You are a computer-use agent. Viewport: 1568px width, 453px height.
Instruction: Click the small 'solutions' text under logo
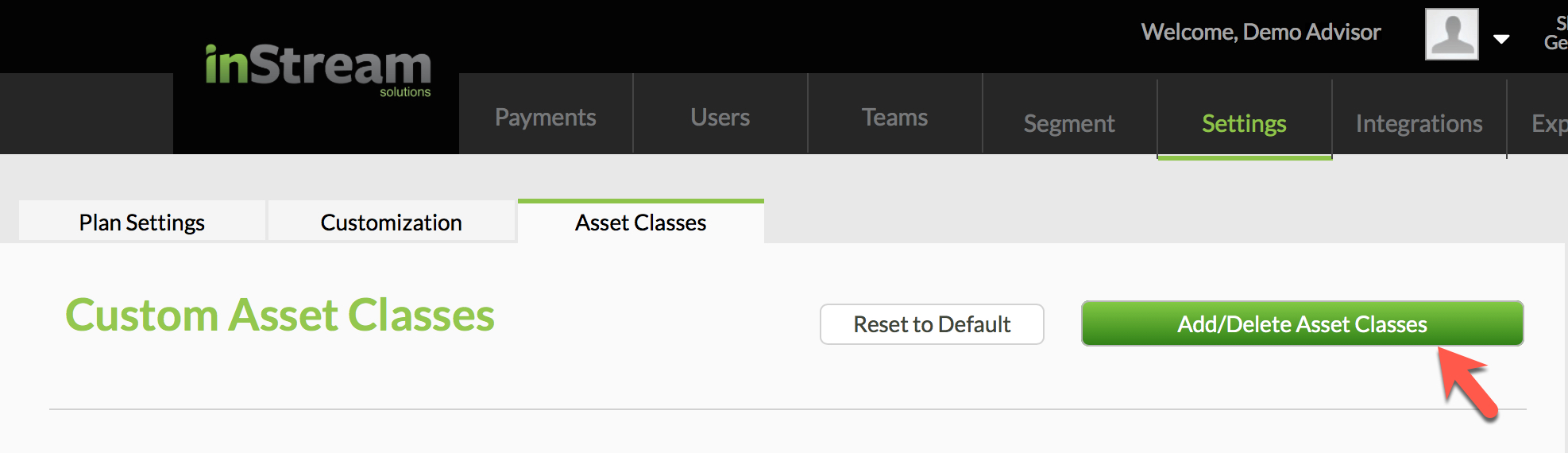405,92
